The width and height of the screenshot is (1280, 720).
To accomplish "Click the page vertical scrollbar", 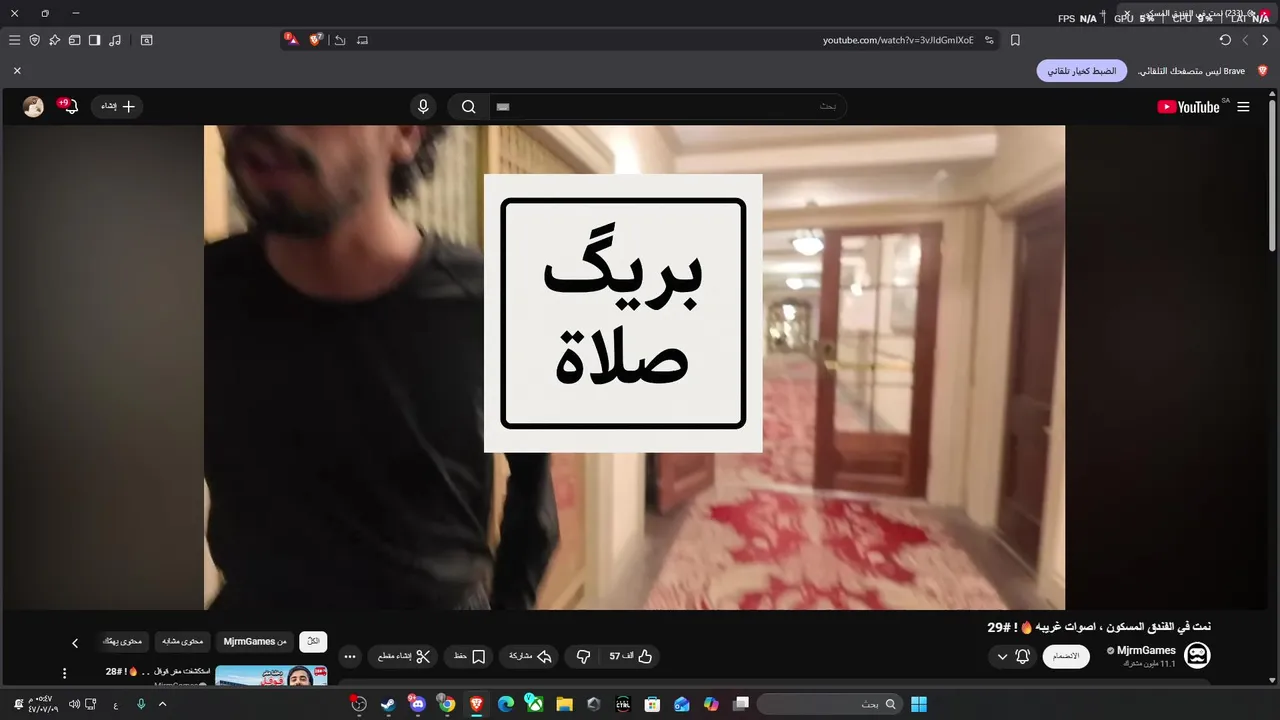I will coord(1272,175).
